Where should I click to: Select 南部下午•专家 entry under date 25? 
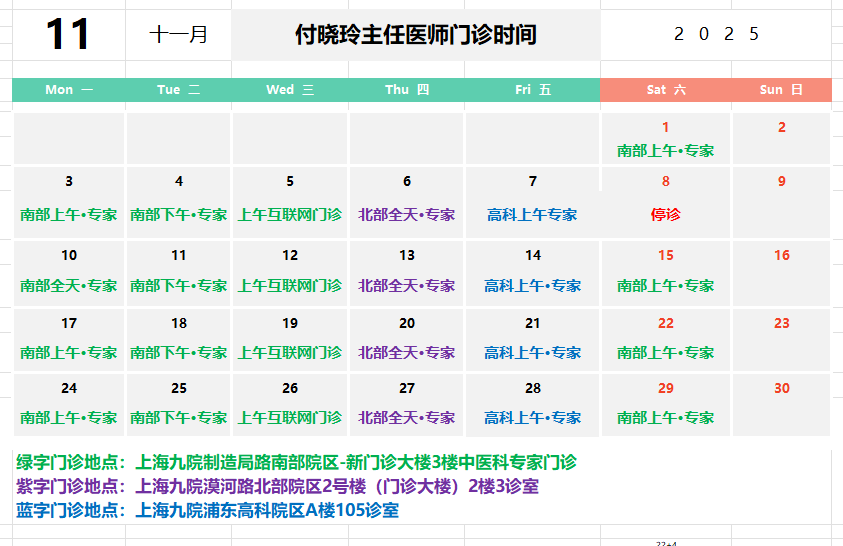(x=179, y=418)
